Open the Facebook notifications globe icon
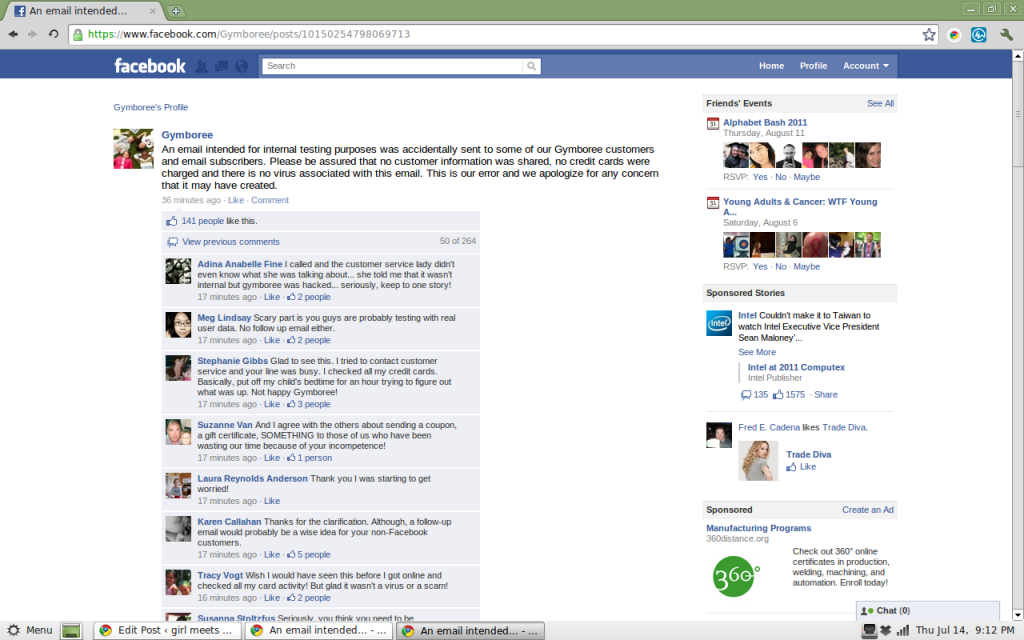 [x=242, y=66]
